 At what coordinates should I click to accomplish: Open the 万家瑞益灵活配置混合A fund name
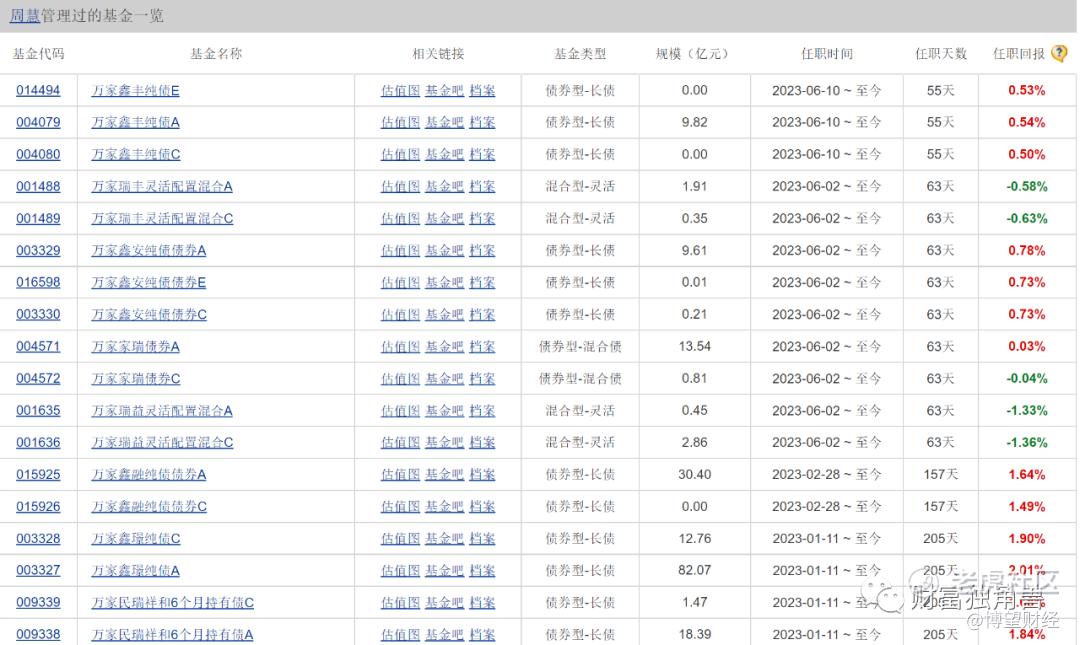[162, 411]
